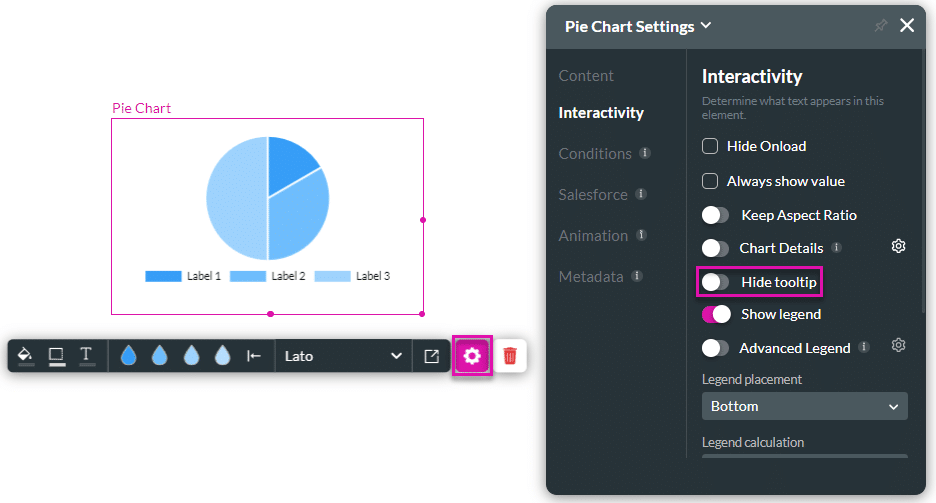The image size is (936, 503).
Task: Delete the pie chart with trash icon
Action: pyautogui.click(x=510, y=356)
